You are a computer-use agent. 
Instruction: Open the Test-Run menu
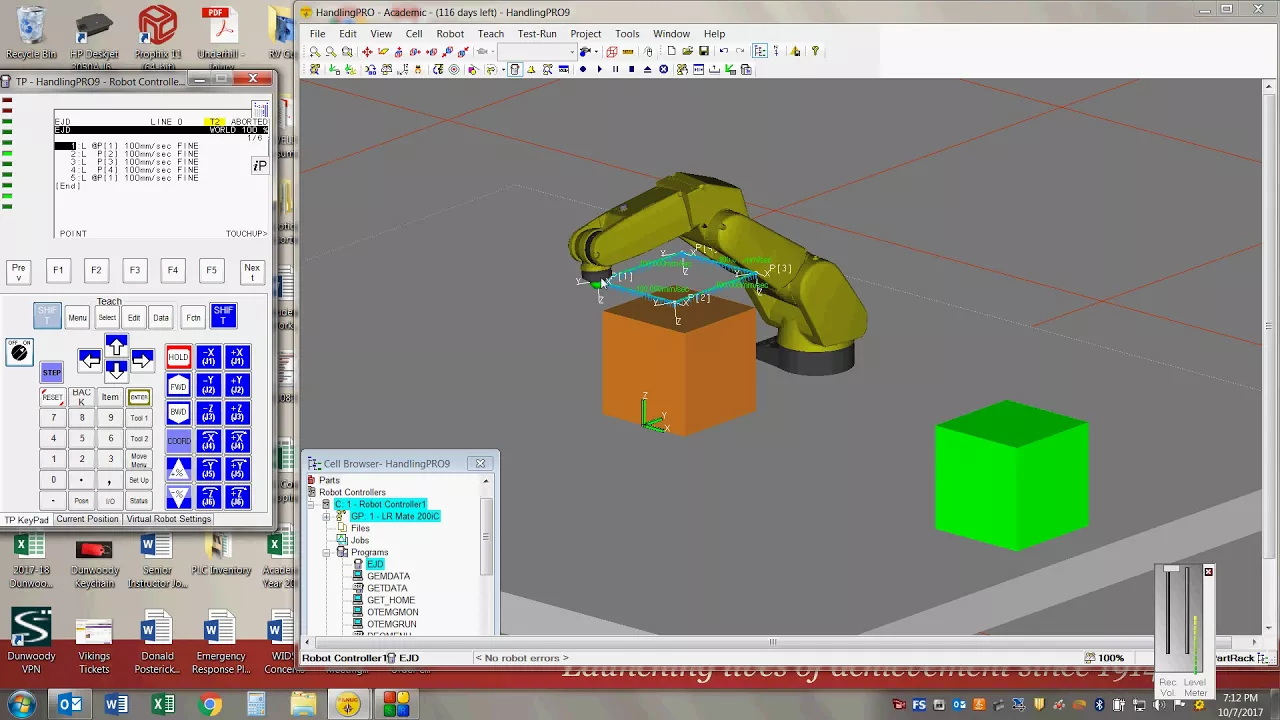(537, 33)
